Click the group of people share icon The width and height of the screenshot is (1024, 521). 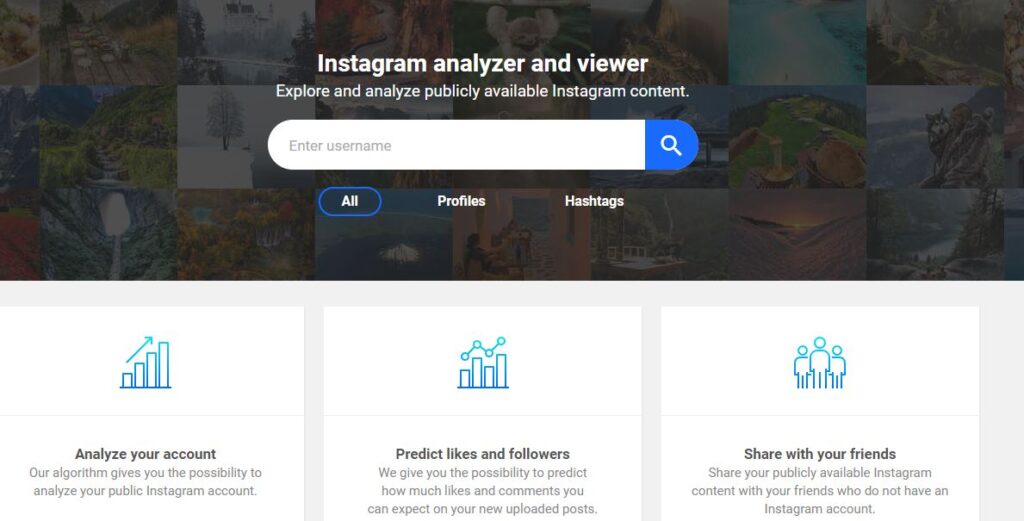(x=820, y=362)
